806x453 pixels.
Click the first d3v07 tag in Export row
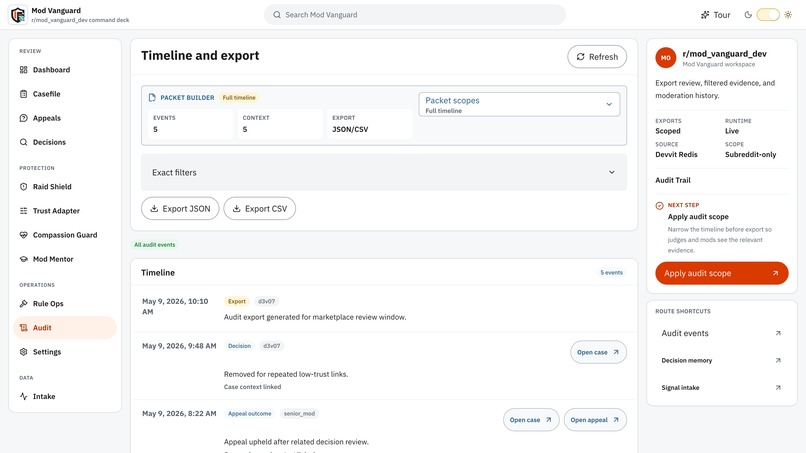click(266, 301)
